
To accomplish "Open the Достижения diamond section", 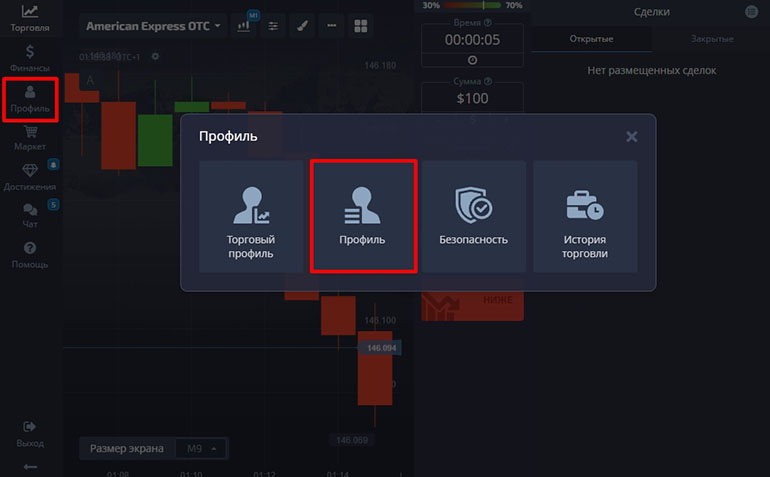I will click(x=29, y=177).
